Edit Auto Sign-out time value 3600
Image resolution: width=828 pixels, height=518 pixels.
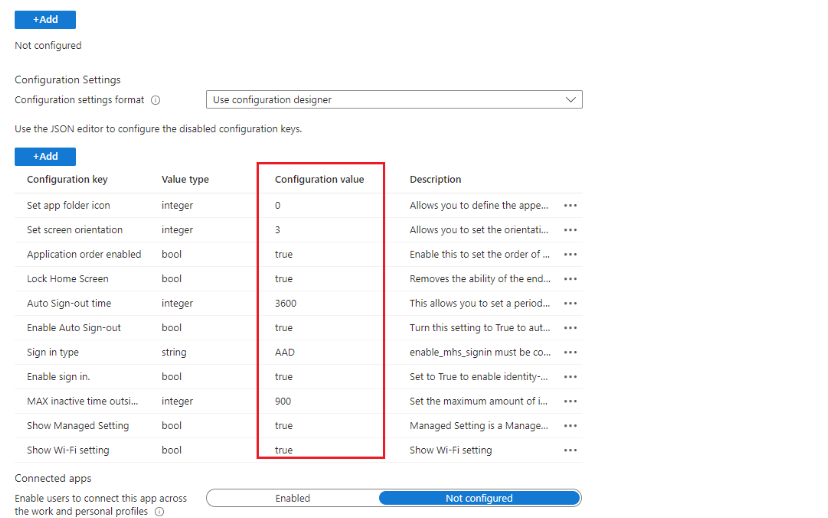tap(286, 304)
